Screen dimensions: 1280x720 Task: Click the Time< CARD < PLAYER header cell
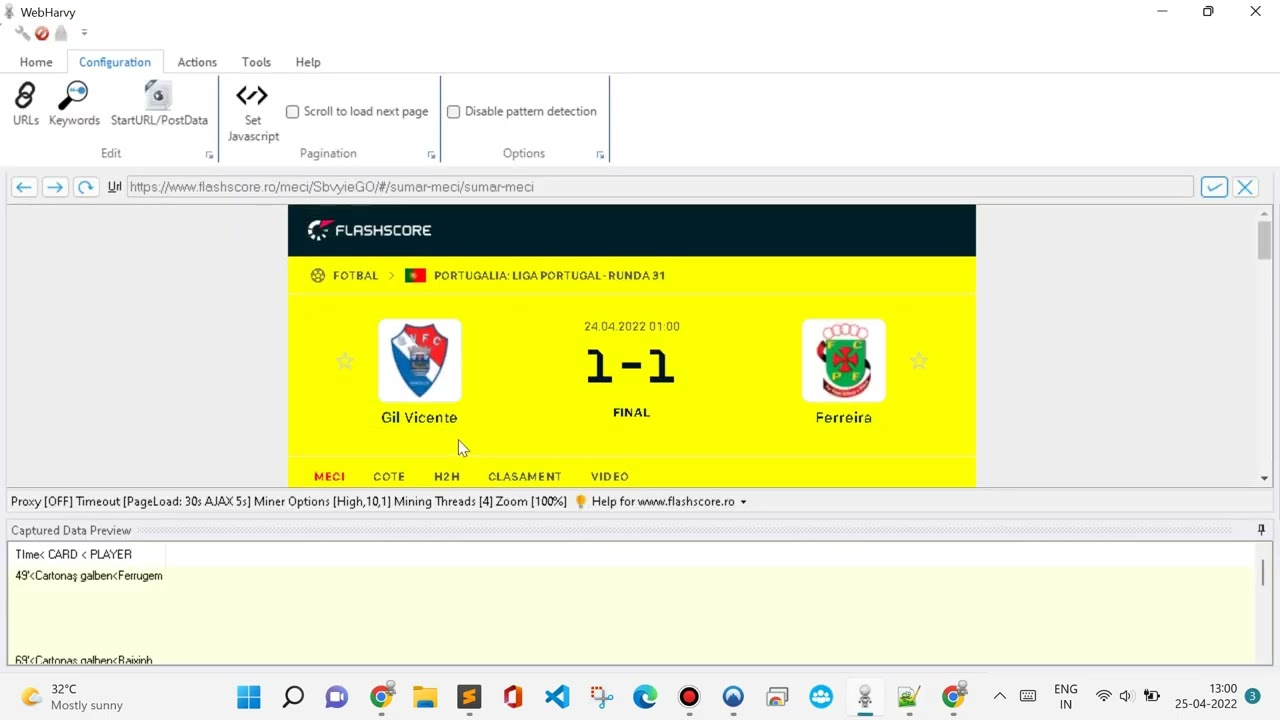point(87,554)
